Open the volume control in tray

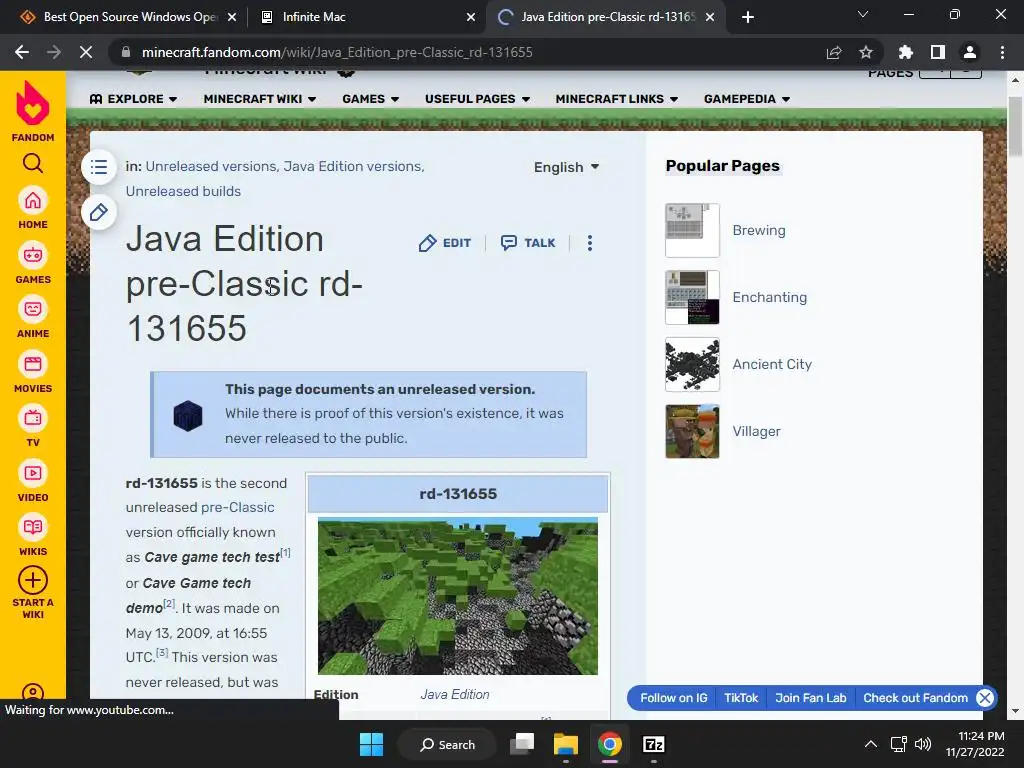pos(923,744)
